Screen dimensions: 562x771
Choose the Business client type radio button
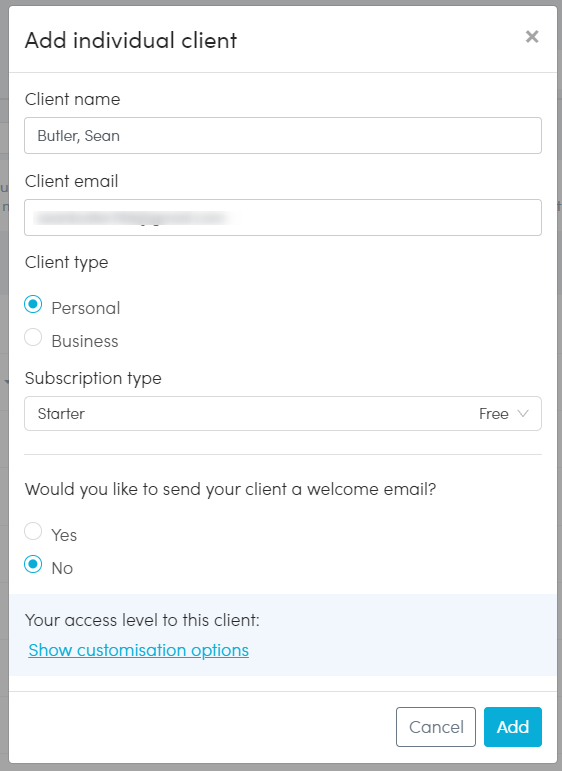[33, 337]
